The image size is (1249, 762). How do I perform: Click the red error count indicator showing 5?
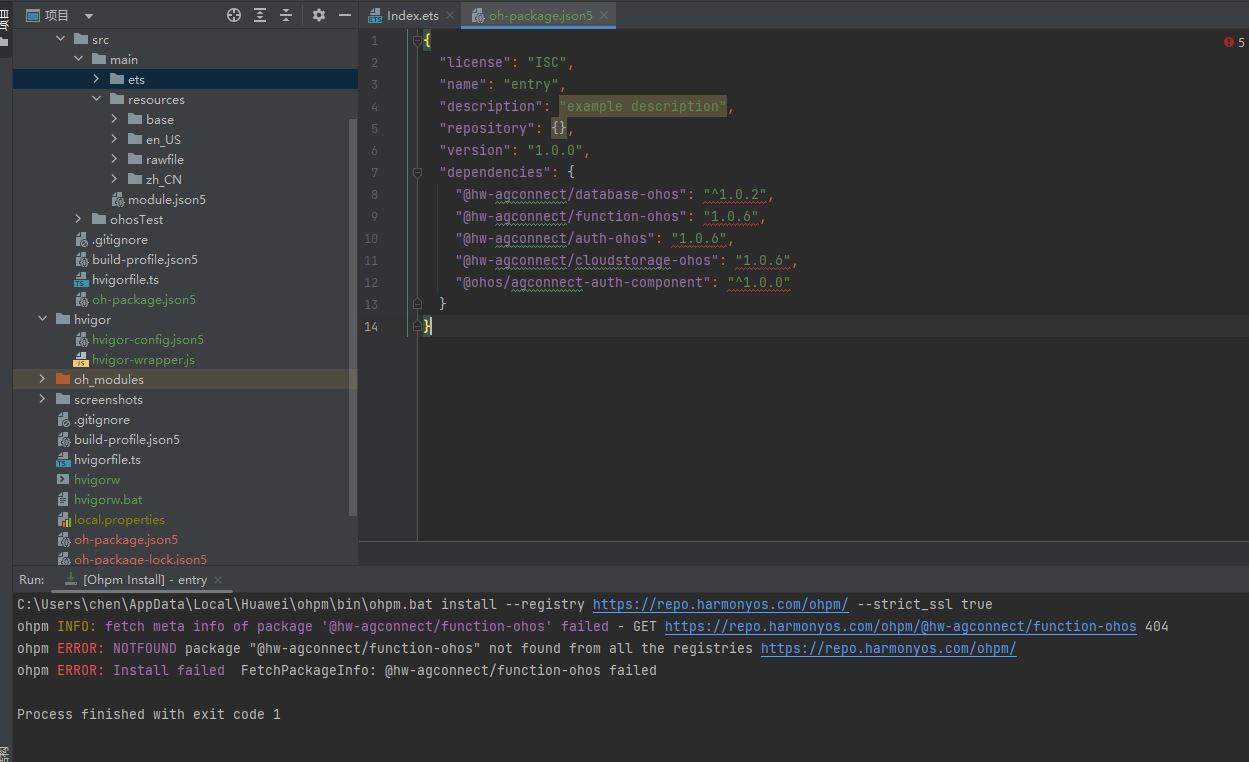pyautogui.click(x=1234, y=42)
